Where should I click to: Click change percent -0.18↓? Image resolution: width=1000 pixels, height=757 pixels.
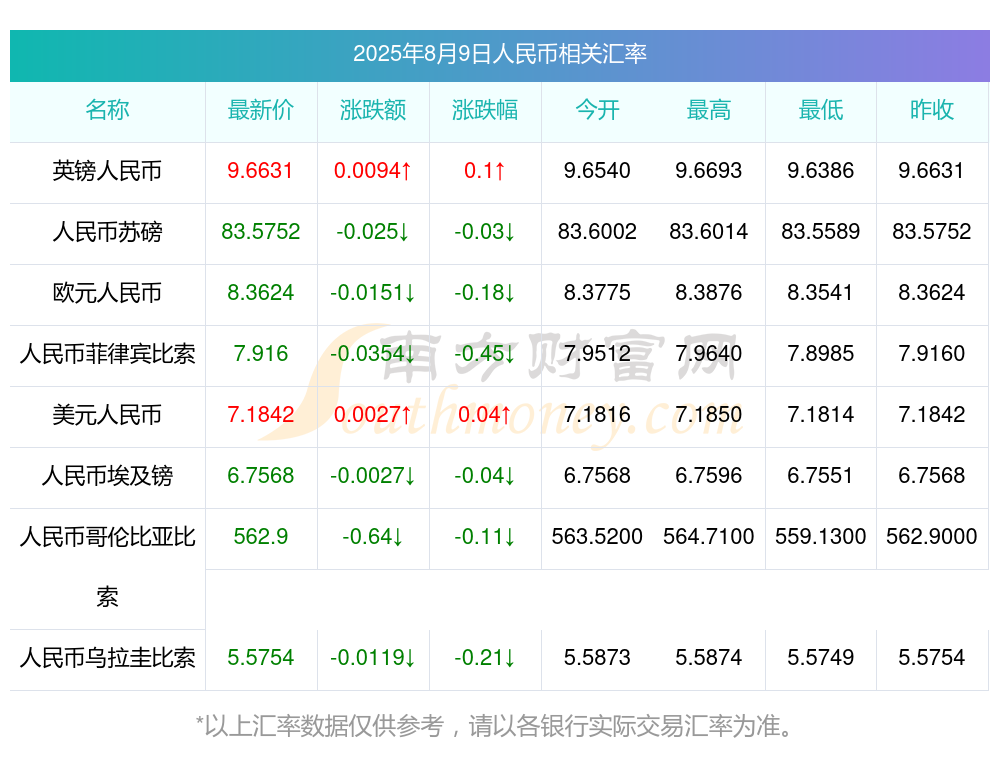[485, 293]
